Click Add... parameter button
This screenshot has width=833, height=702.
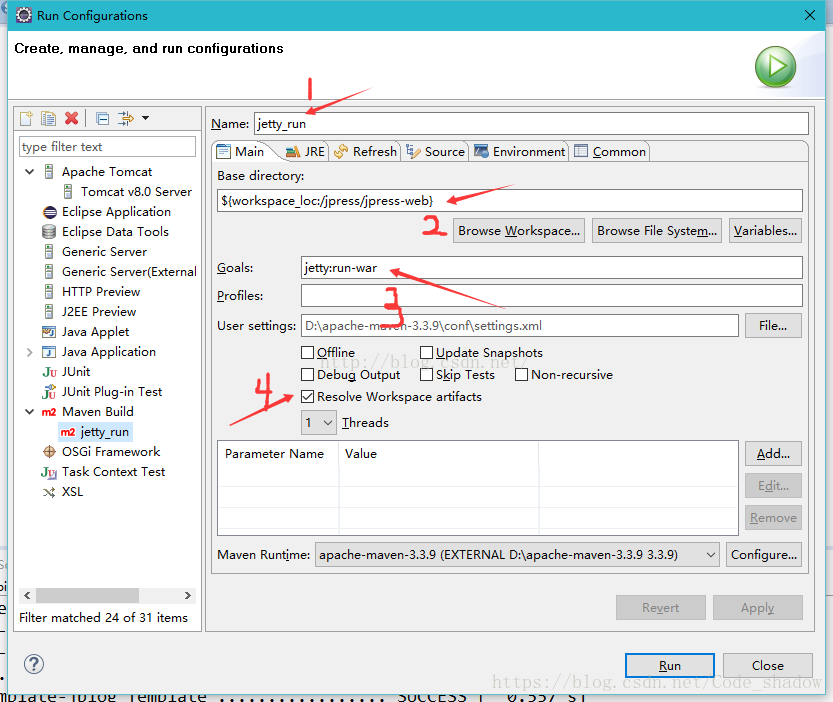coord(773,454)
